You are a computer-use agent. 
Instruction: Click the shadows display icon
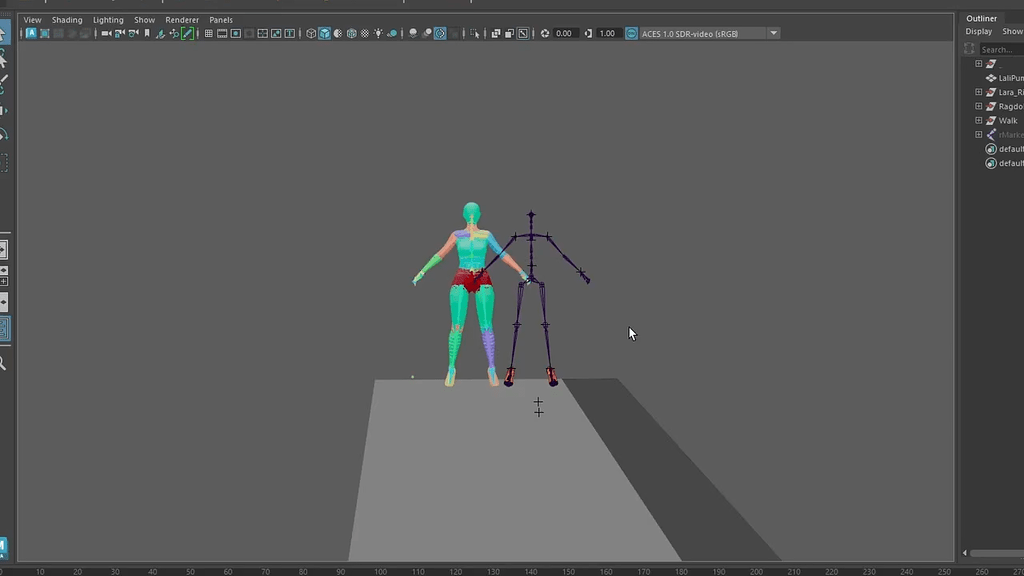pos(392,33)
